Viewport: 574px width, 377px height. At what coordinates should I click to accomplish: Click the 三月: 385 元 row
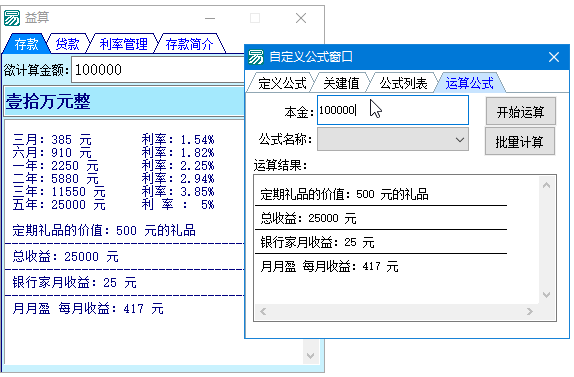(52, 139)
